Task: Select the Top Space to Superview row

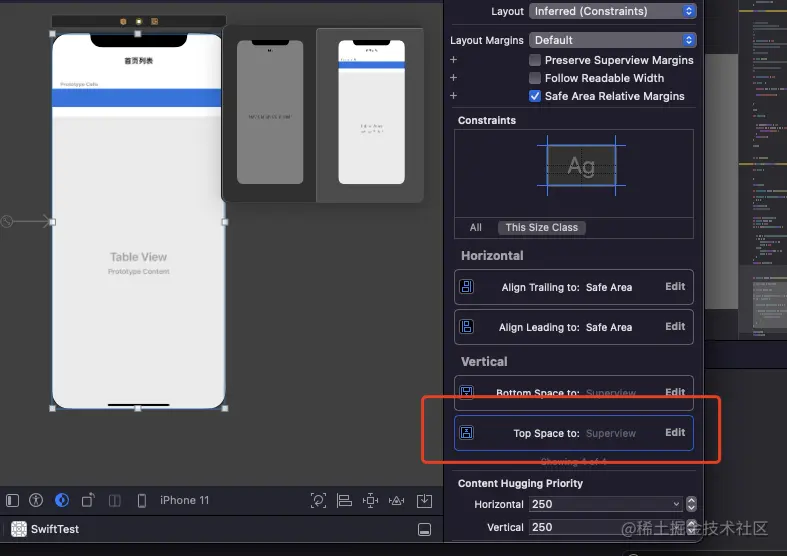Action: pos(574,433)
